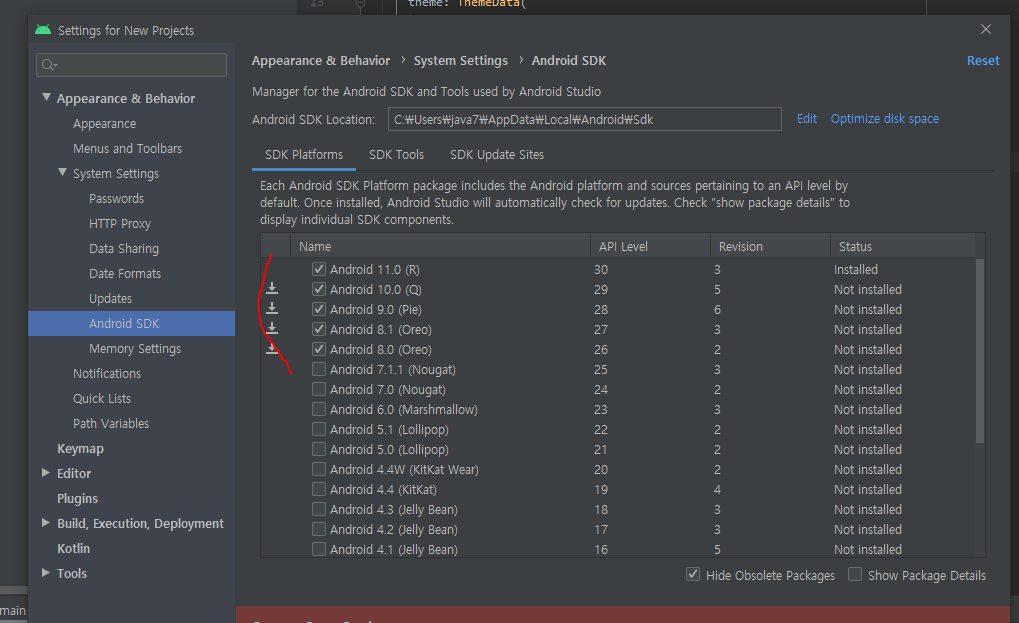Switch to SDK Tools tab
Screen dimensions: 1019x623
tap(396, 155)
